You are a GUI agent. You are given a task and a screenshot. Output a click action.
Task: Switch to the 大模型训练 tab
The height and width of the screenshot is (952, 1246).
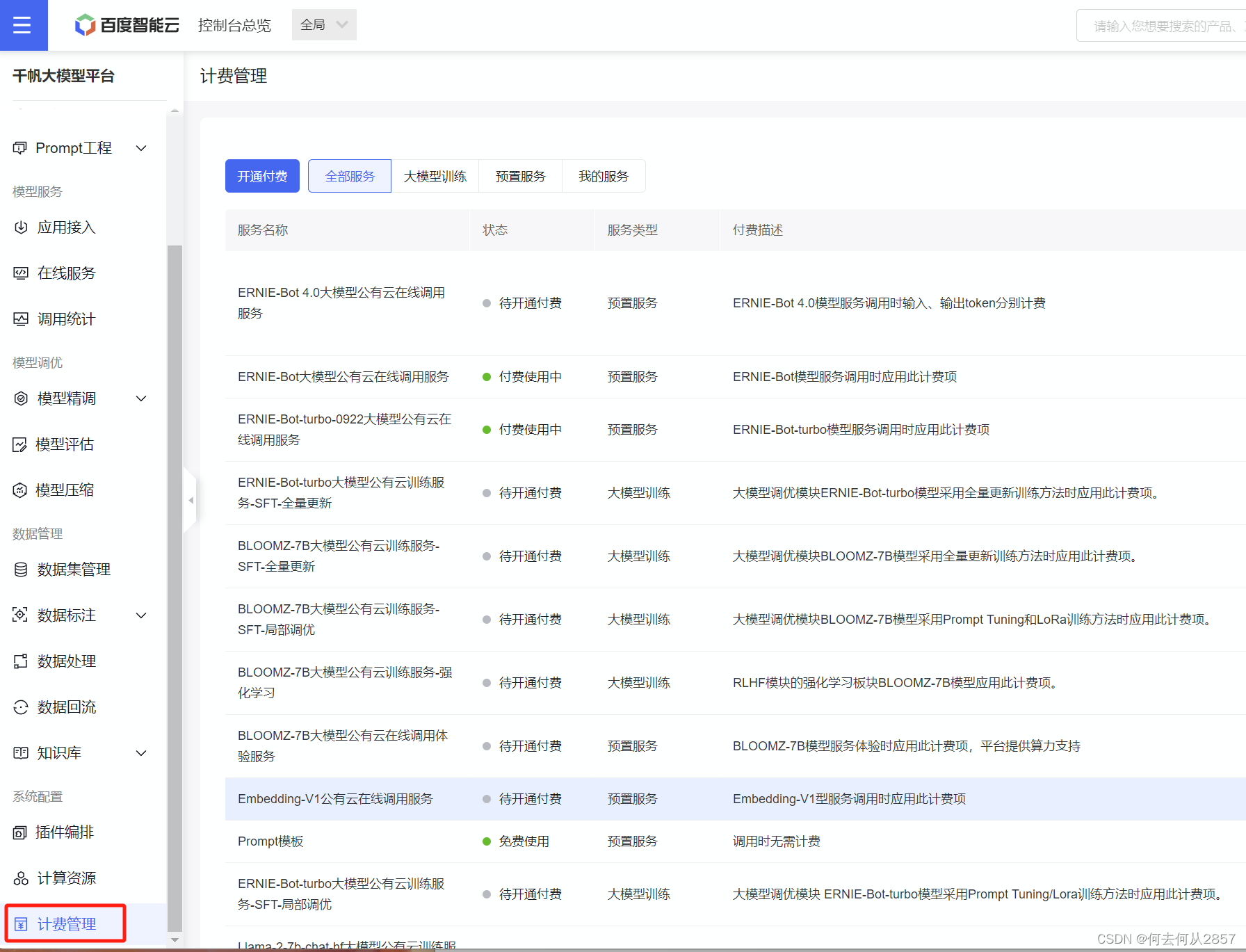tap(435, 176)
